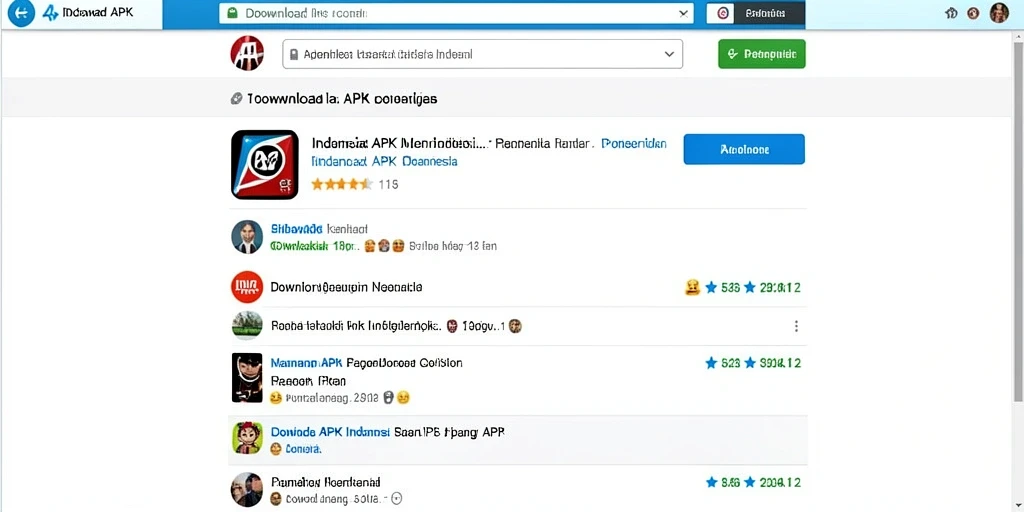Click the red circular site logo
1024x512 pixels.
[x=247, y=54]
